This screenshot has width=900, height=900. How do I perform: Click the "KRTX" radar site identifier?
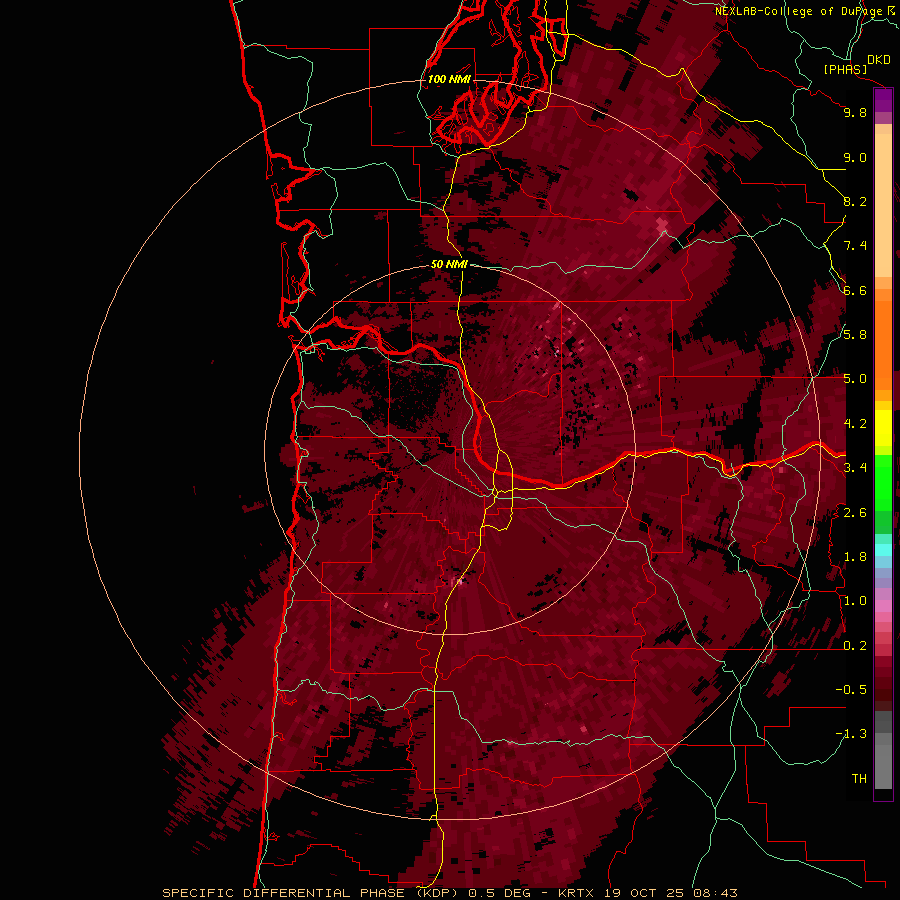pos(577,893)
